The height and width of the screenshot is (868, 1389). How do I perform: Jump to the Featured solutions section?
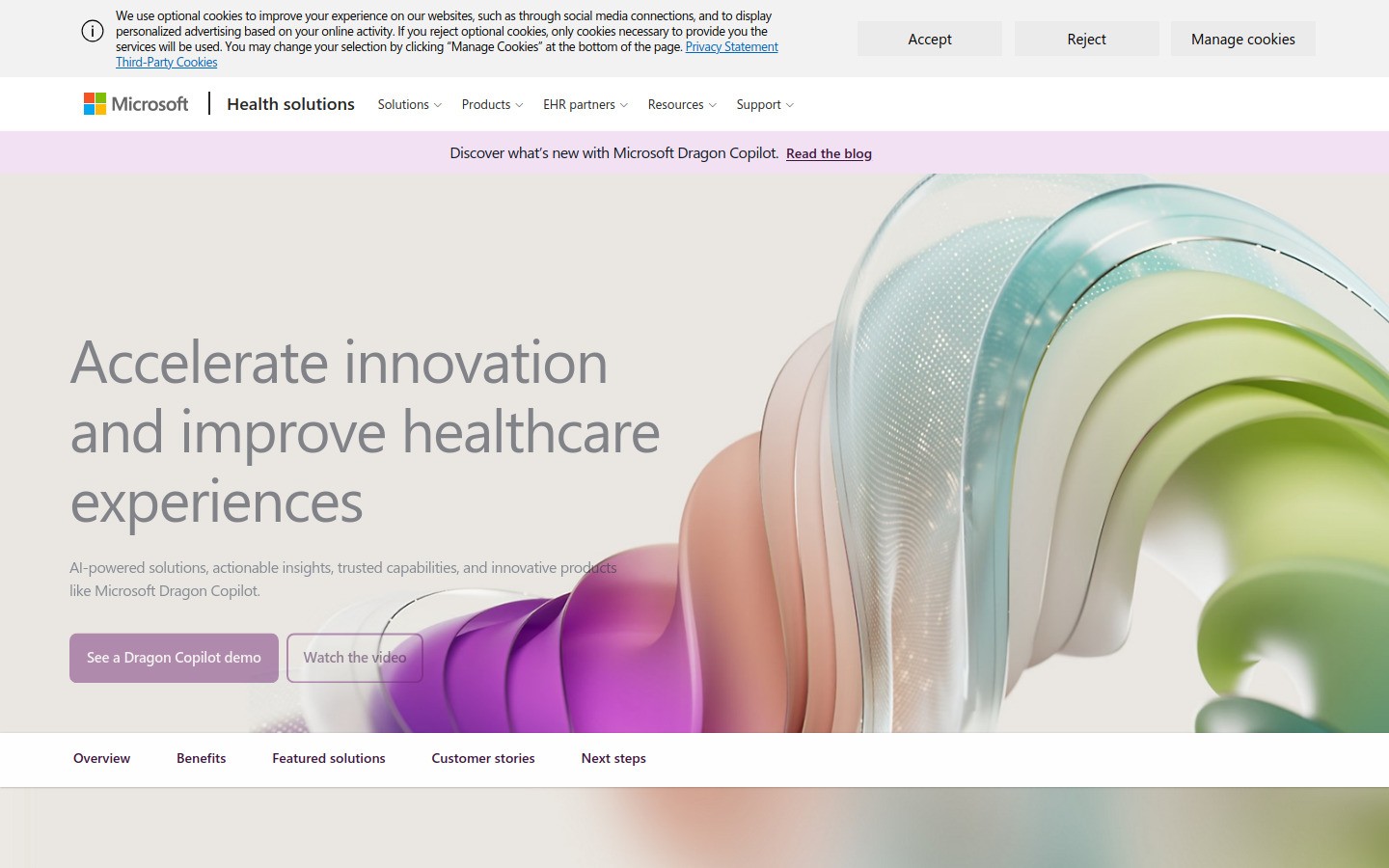329,758
